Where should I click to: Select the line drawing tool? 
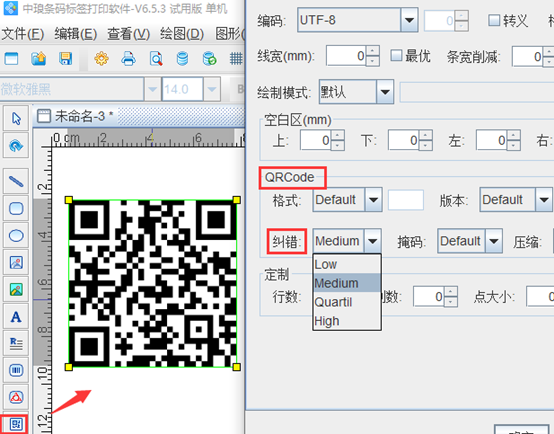(16, 181)
